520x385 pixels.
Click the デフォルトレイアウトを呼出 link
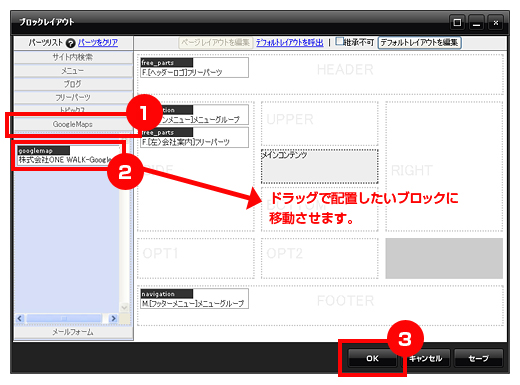(289, 43)
